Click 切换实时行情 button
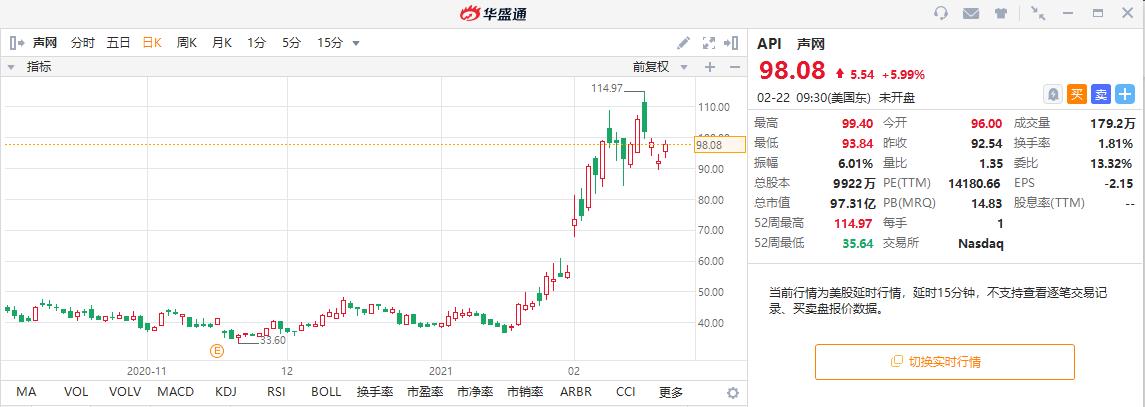 tap(944, 361)
